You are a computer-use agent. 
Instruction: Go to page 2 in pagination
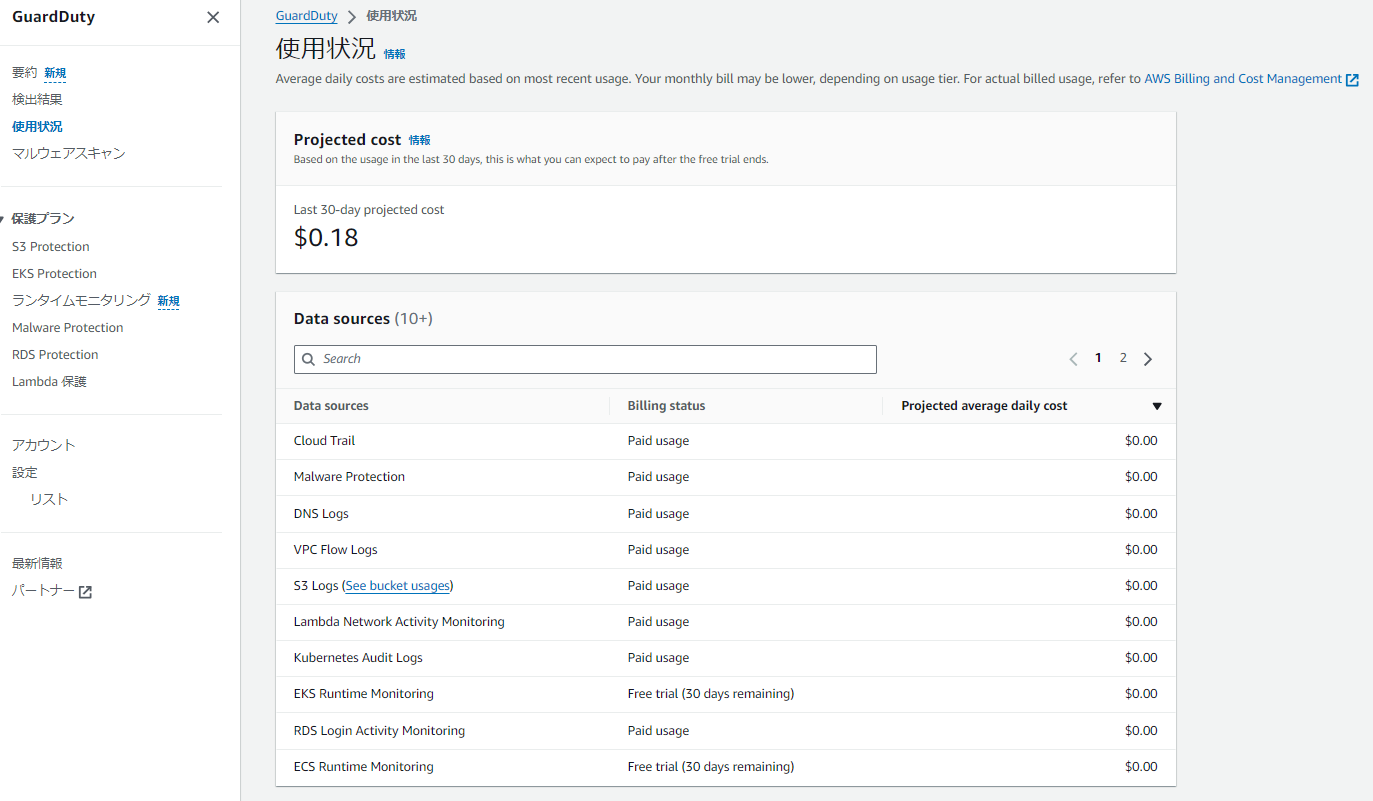(x=1123, y=358)
